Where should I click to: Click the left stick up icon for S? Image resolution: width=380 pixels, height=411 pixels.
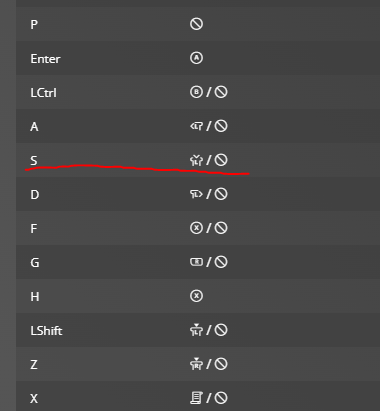pos(196,160)
